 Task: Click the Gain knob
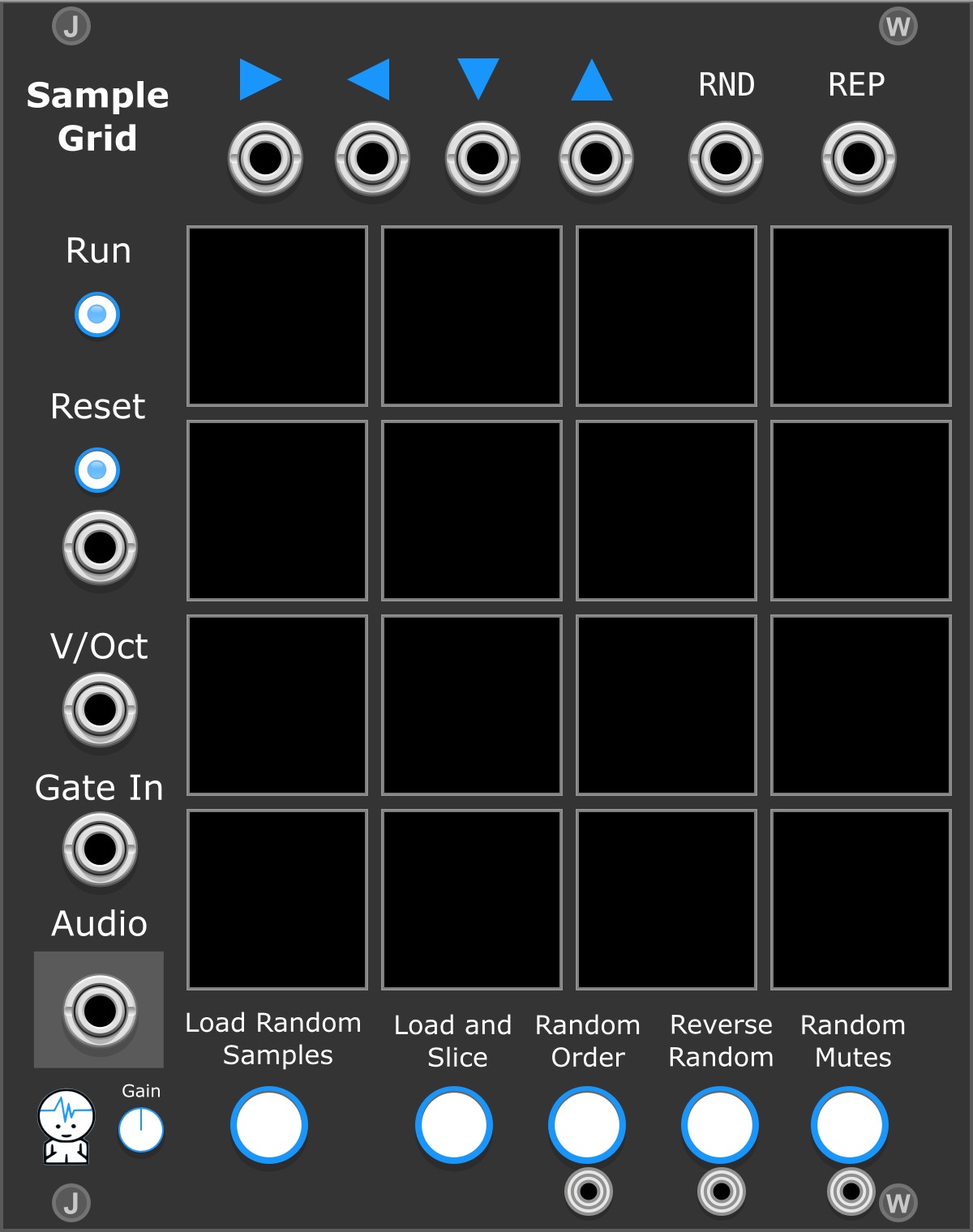pos(141,1130)
